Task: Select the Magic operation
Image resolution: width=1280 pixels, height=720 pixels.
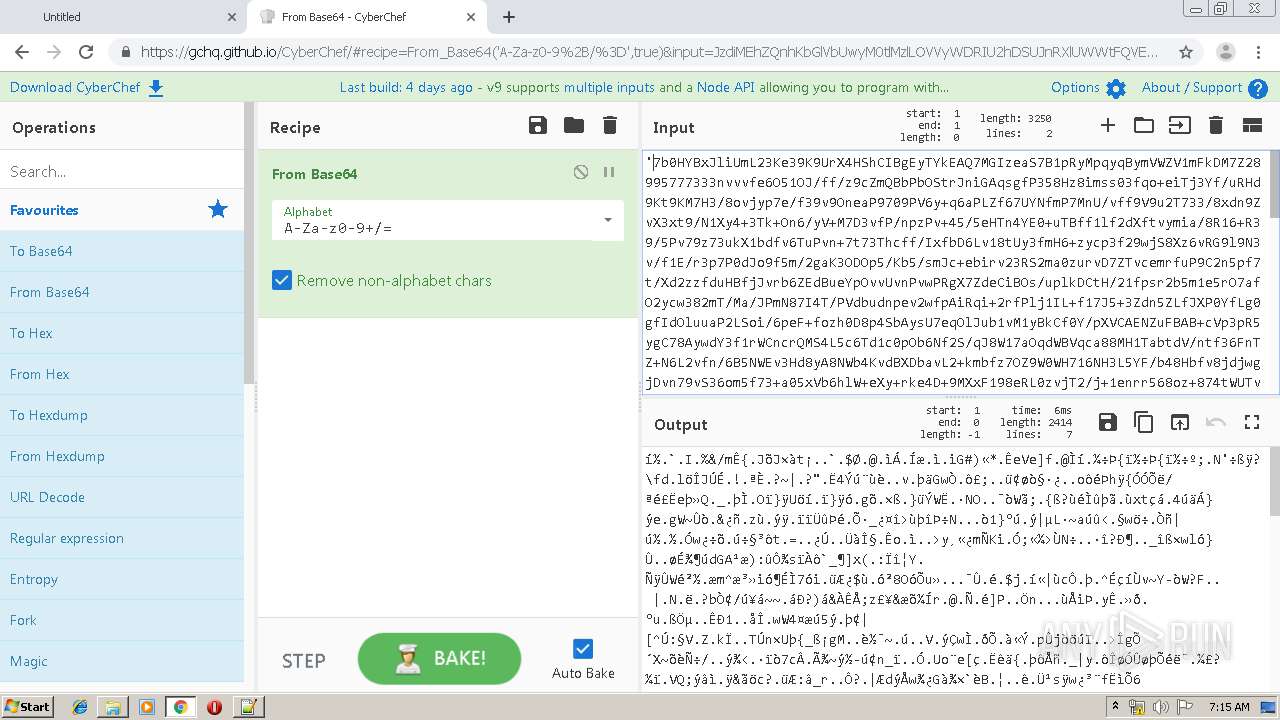Action: (122, 661)
